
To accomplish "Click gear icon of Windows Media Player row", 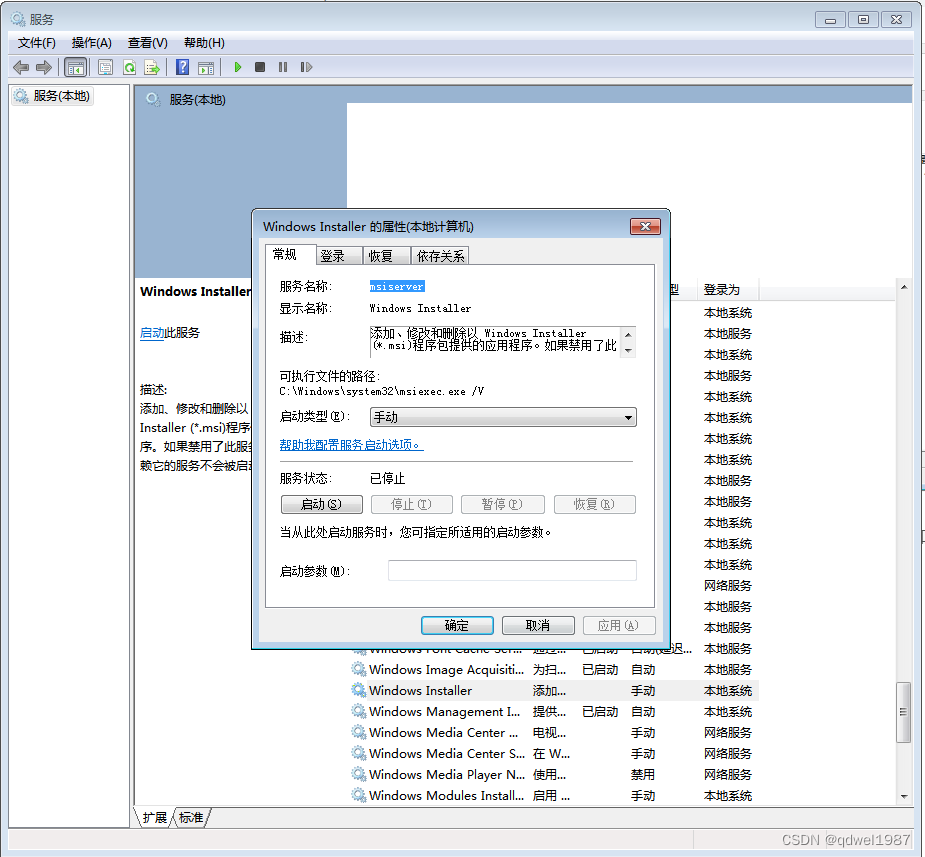I will coord(359,774).
